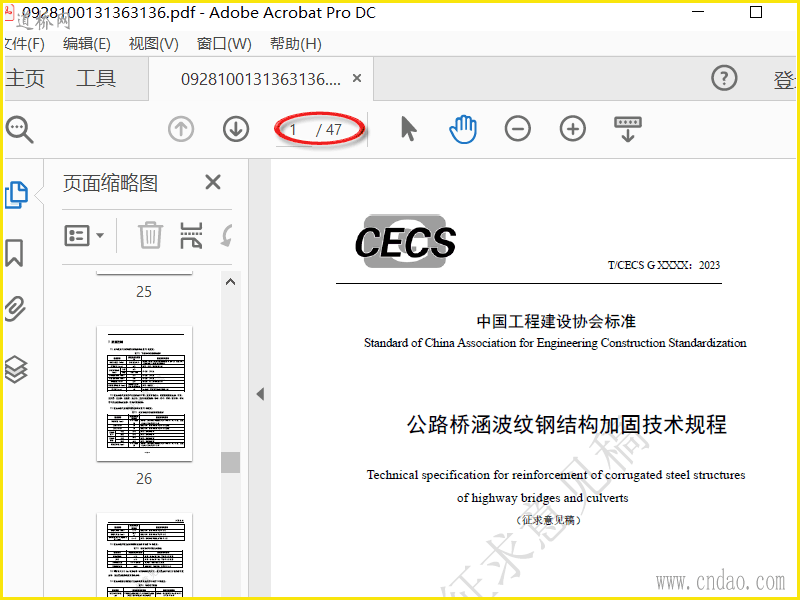Open the 编辑(E) menu
This screenshot has height=600, width=800.
(x=87, y=44)
